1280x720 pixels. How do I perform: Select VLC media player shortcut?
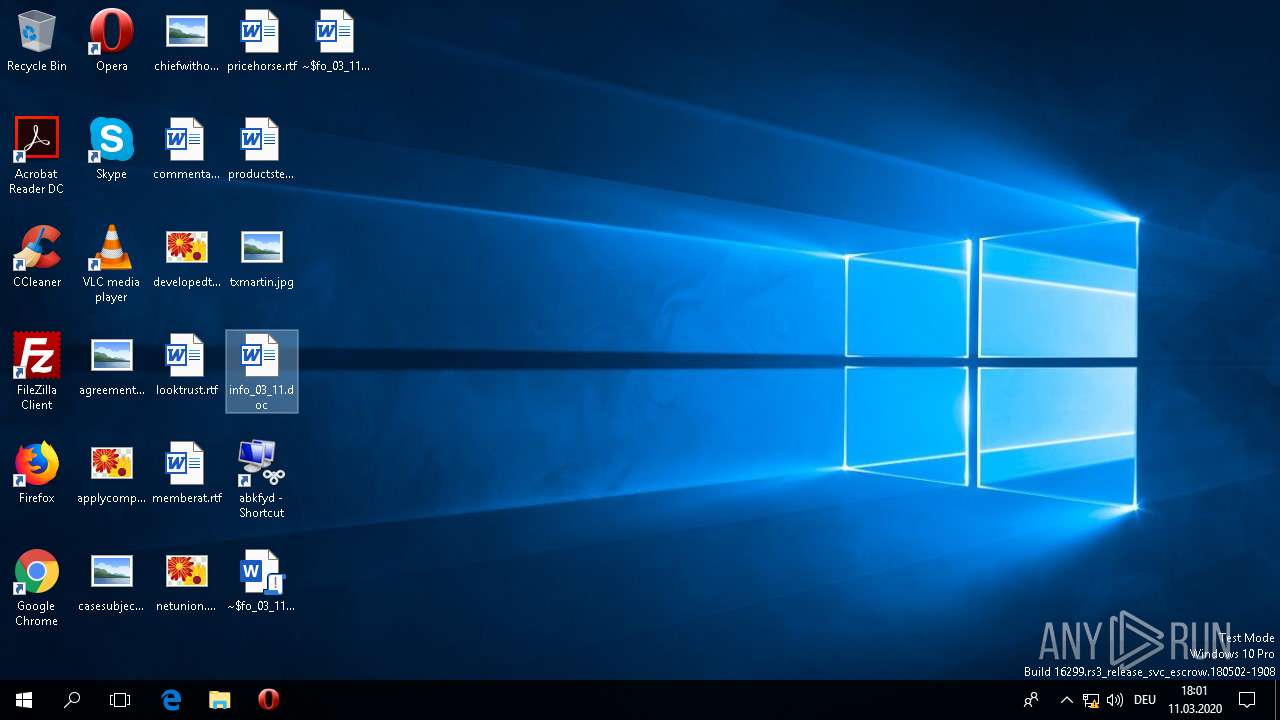111,263
